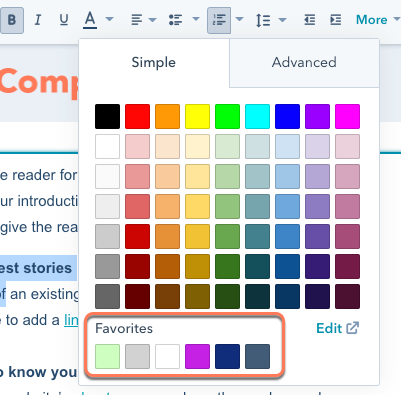This screenshot has width=401, height=395.
Task: Click the increase indent icon
Action: point(335,20)
